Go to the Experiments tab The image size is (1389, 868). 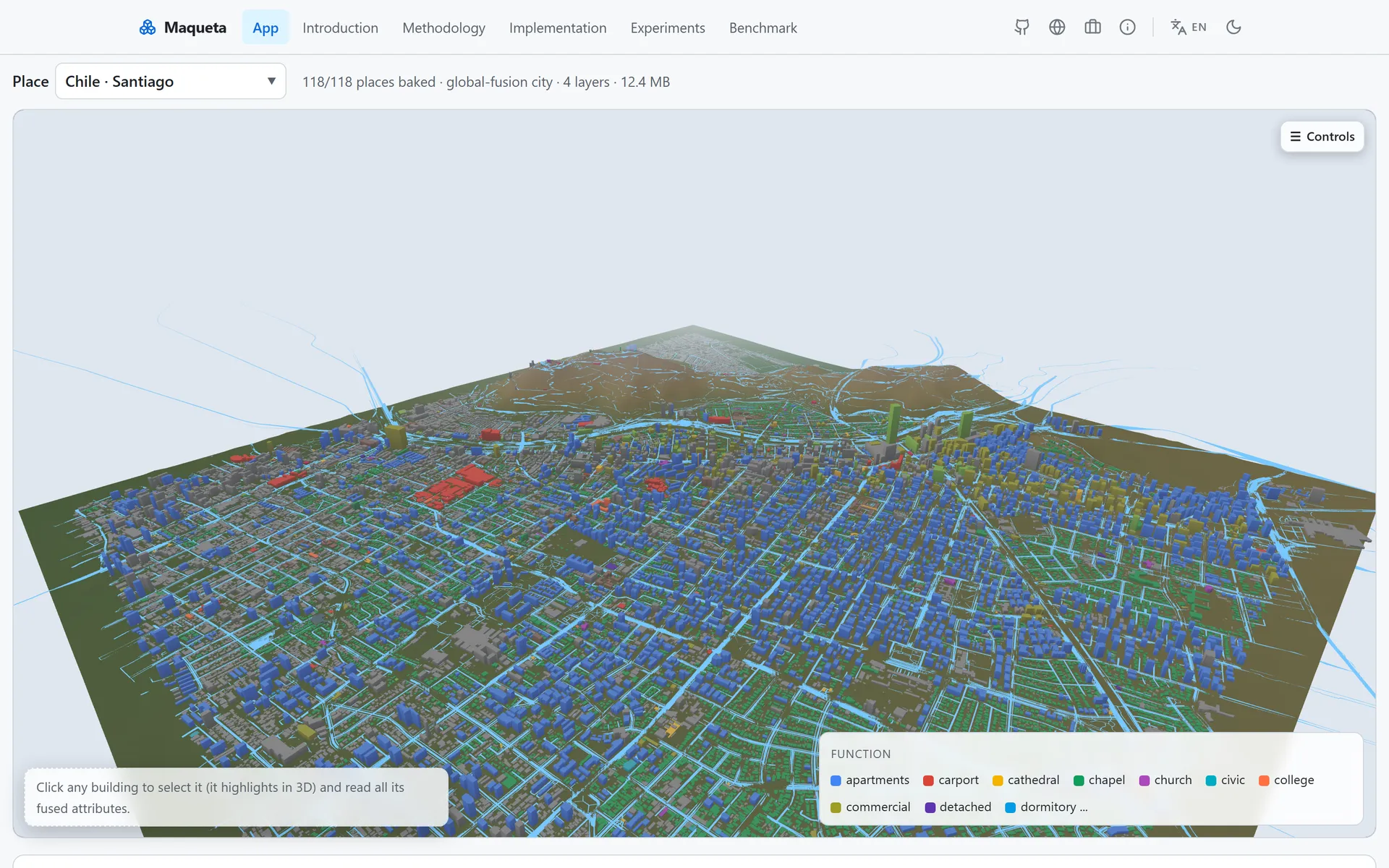click(x=668, y=27)
